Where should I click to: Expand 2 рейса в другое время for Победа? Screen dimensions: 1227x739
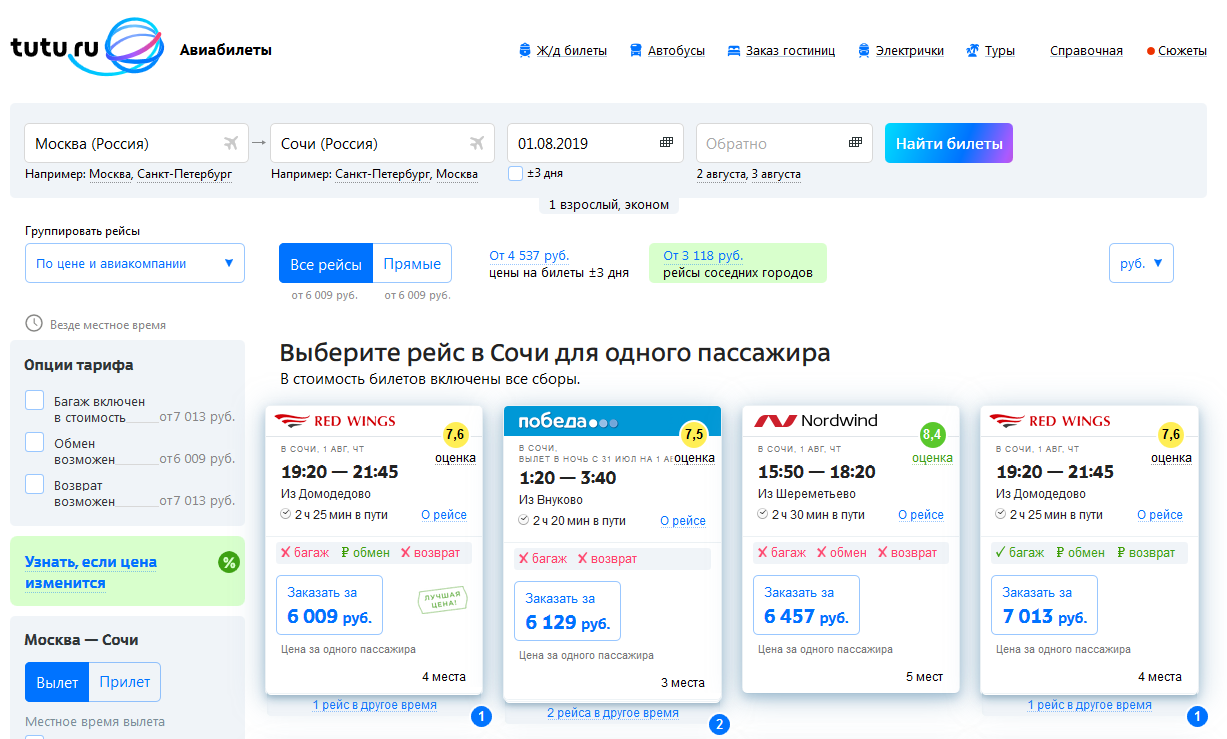[612, 713]
